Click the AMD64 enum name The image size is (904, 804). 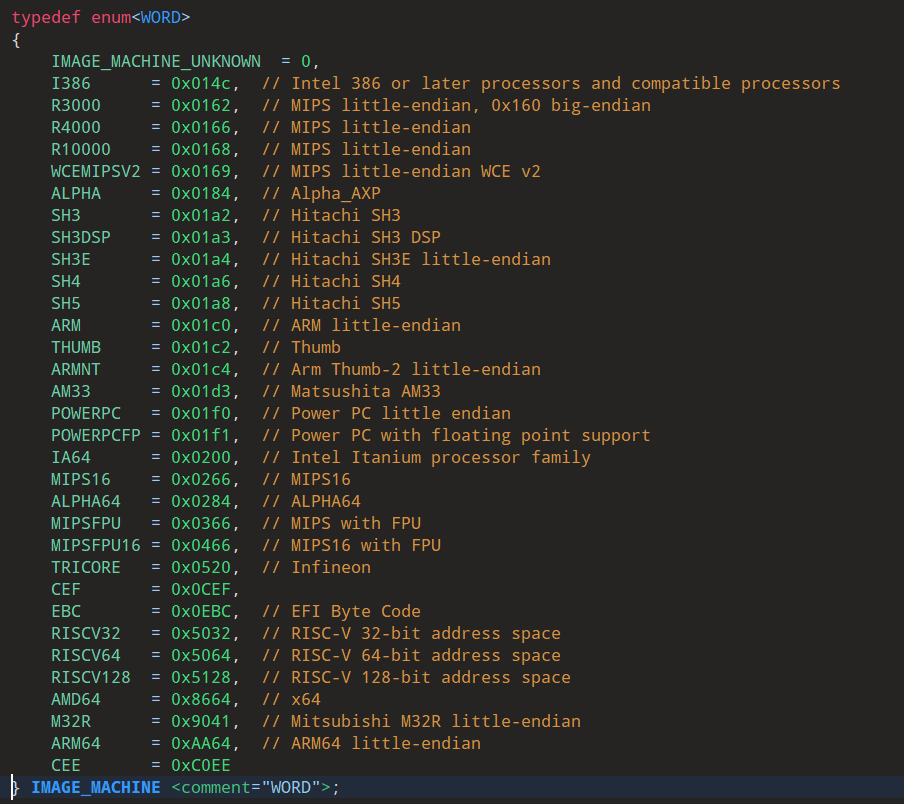click(x=76, y=700)
